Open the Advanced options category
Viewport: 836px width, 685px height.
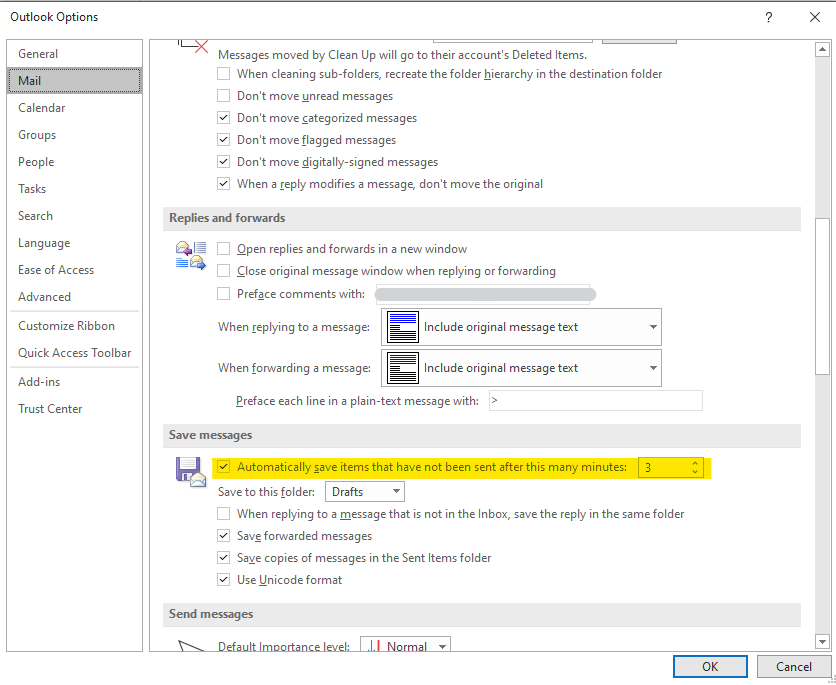[x=75, y=296]
